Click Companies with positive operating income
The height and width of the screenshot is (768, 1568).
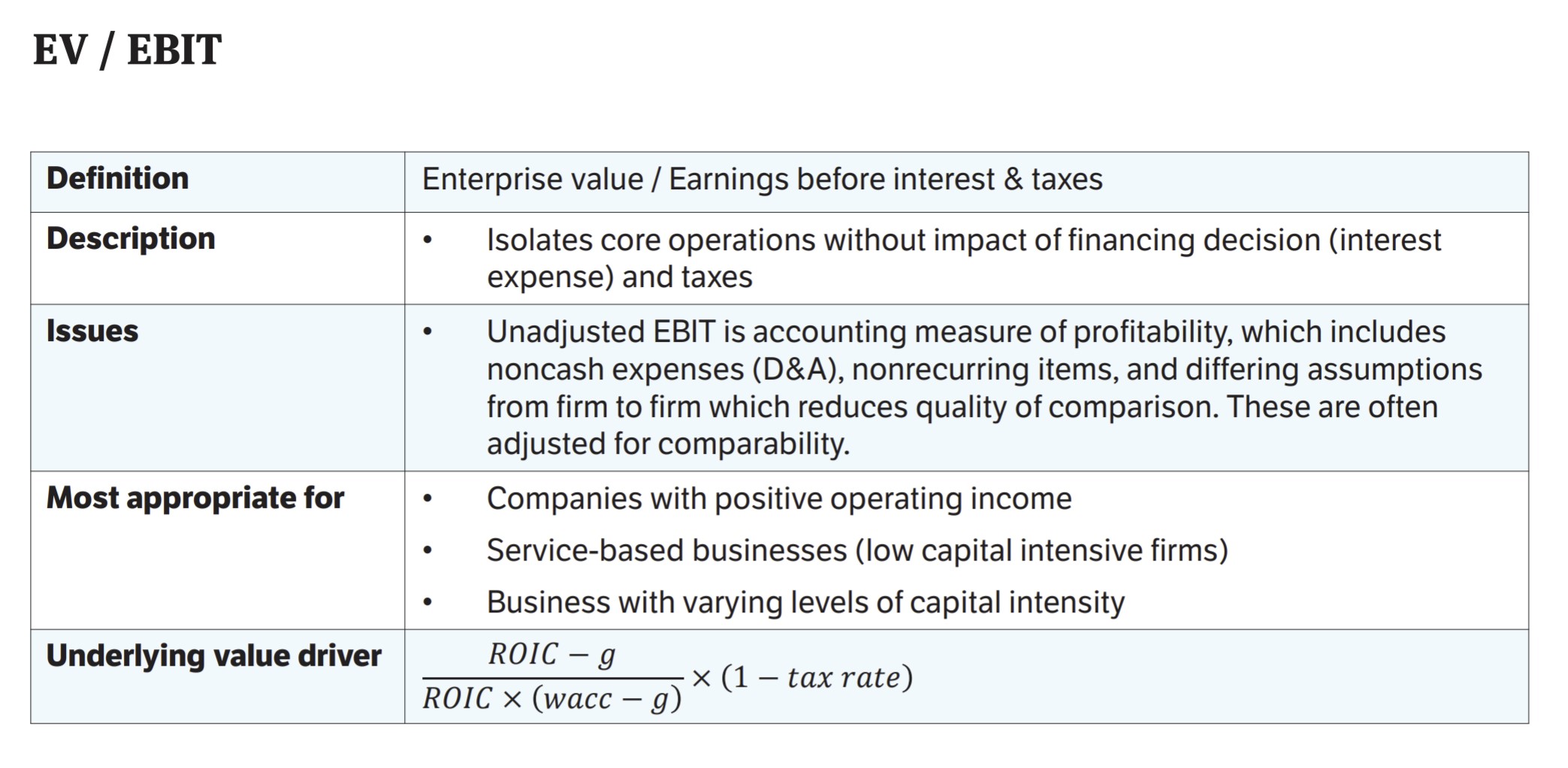[x=779, y=499]
